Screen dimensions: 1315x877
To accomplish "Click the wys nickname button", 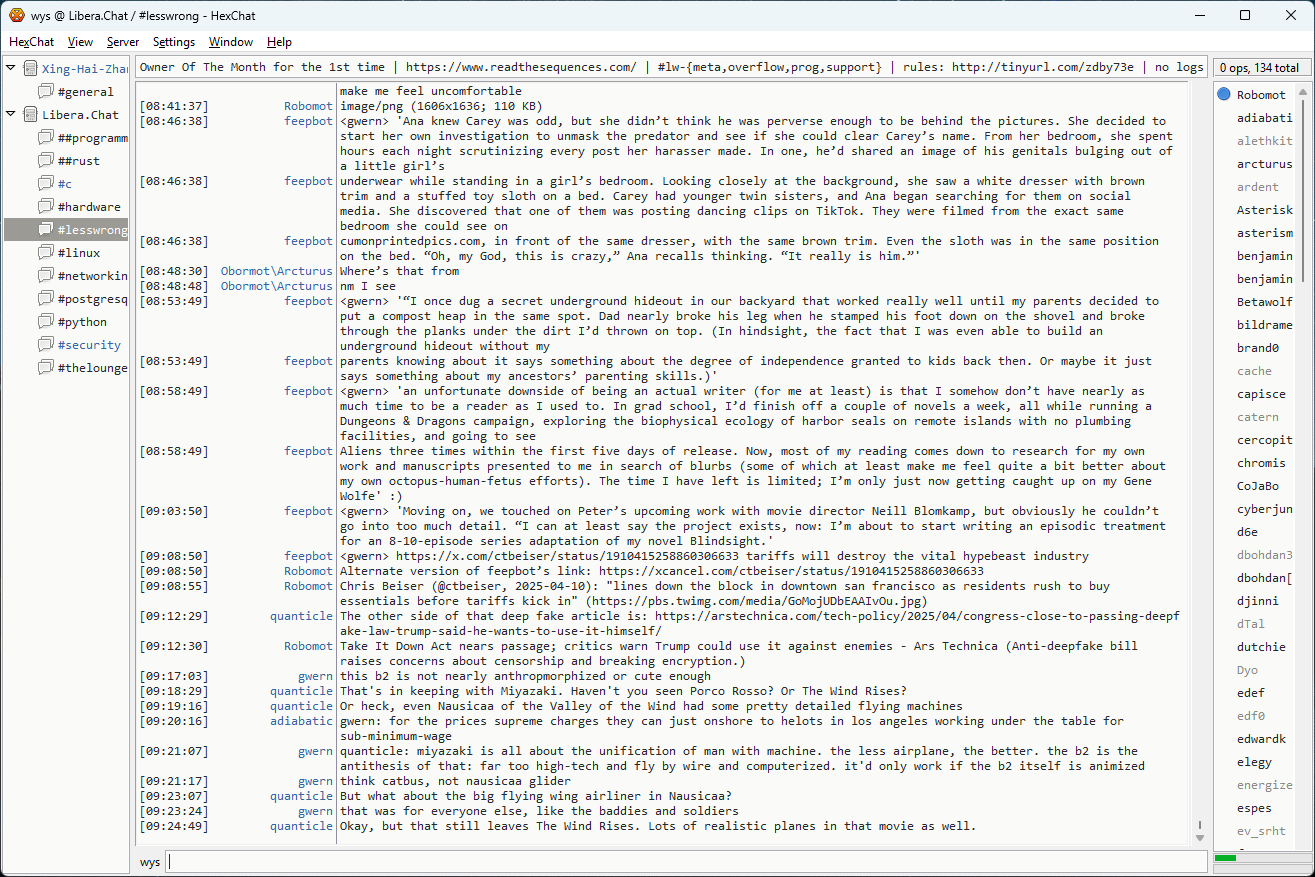I will pyautogui.click(x=150, y=862).
